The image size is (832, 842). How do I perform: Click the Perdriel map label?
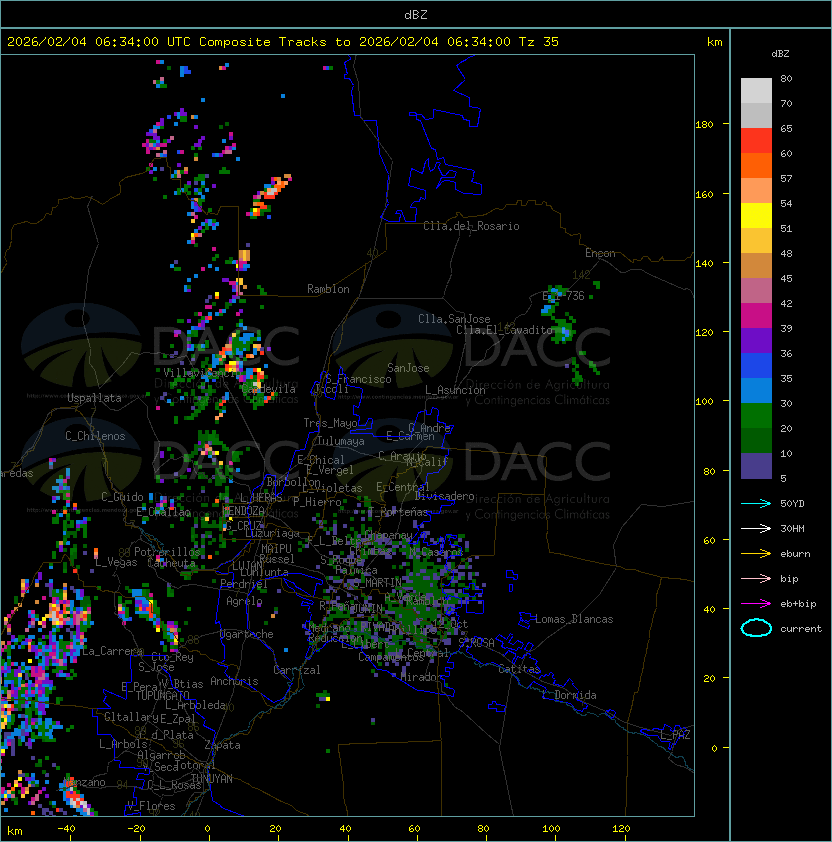pos(244,583)
